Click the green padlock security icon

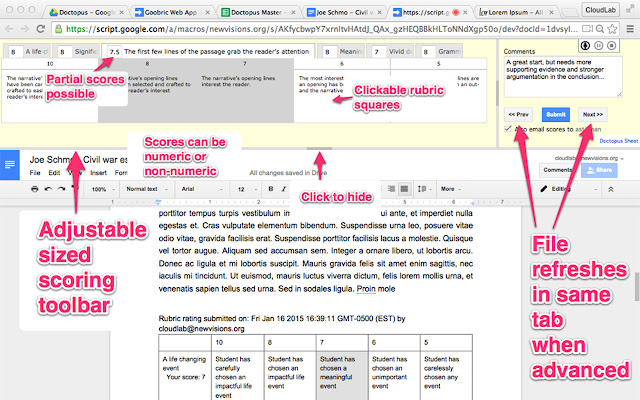click(x=58, y=29)
